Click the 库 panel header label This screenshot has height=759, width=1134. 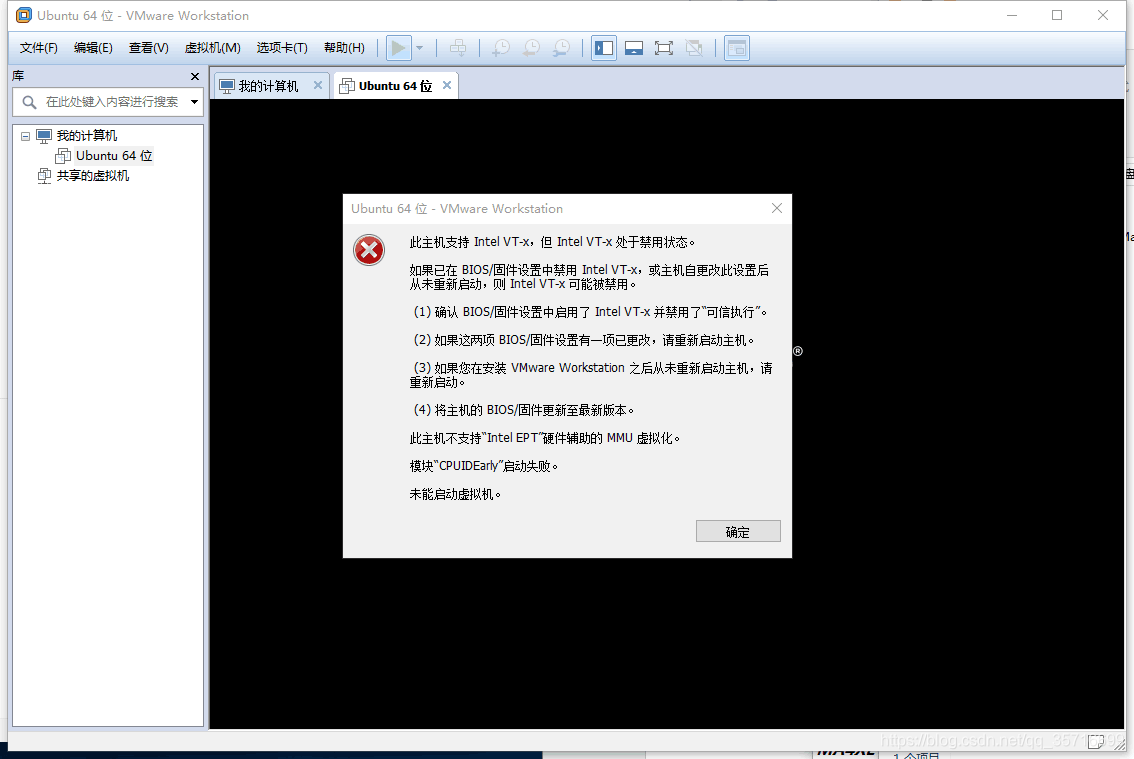[18, 75]
